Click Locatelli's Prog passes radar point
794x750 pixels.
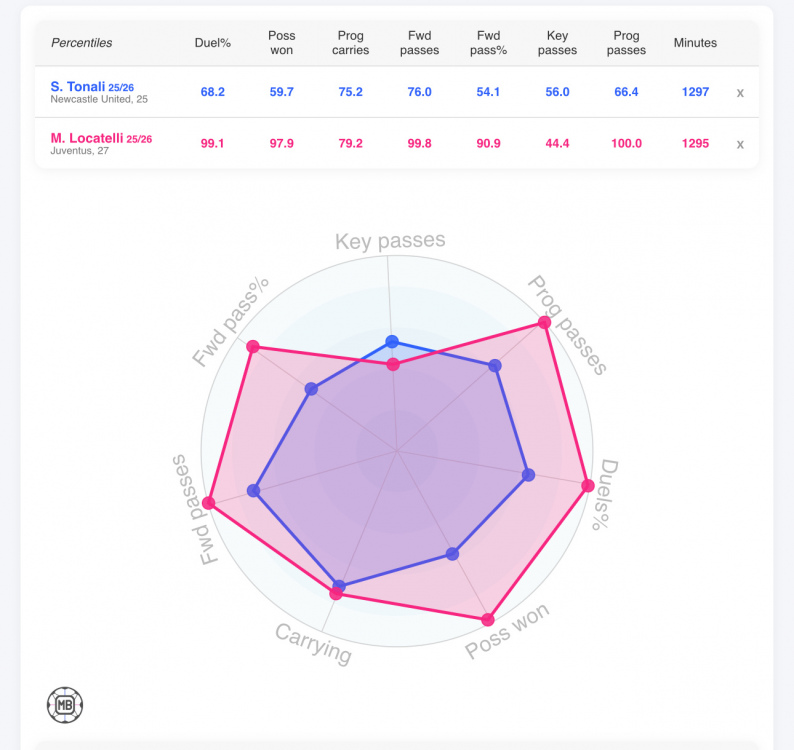(544, 322)
